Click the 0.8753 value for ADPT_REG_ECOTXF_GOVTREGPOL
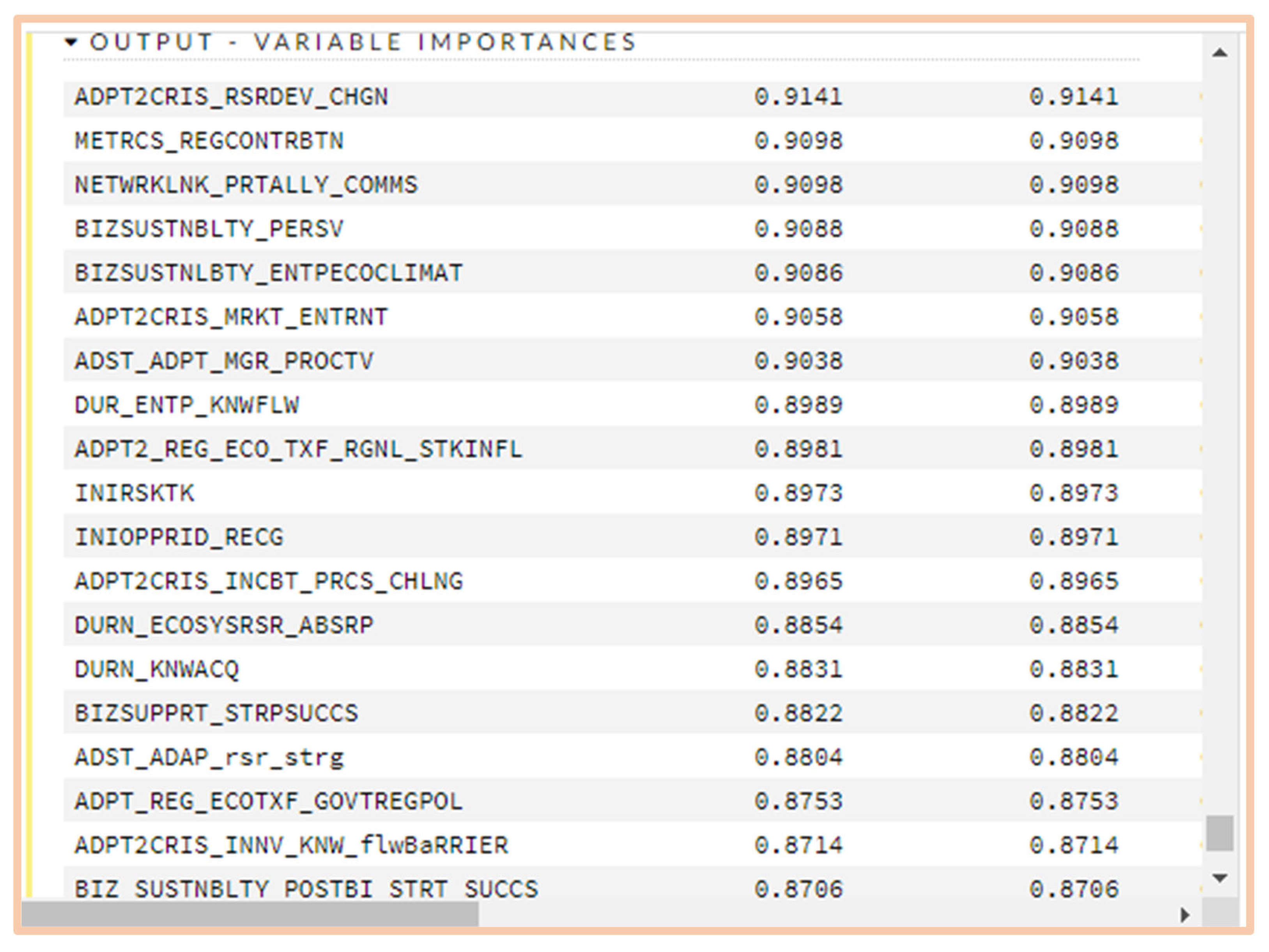Image resolution: width=1269 pixels, height=952 pixels. [x=798, y=801]
